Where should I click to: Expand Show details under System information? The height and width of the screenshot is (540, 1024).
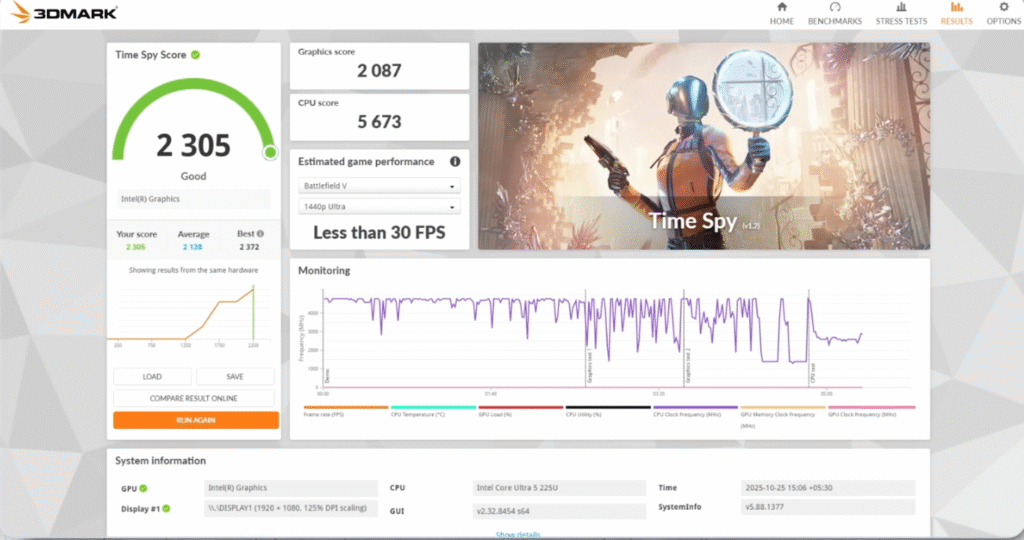518,535
